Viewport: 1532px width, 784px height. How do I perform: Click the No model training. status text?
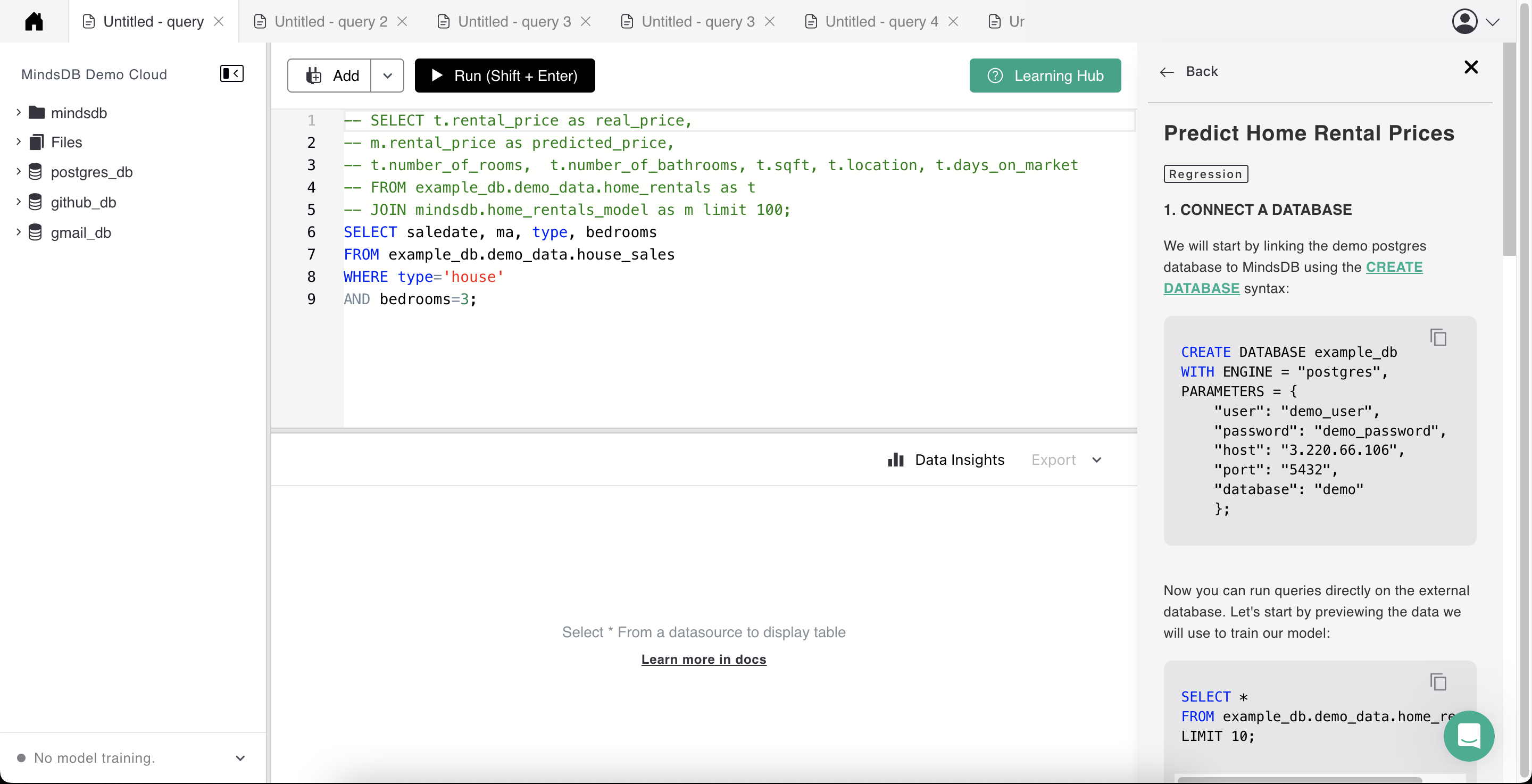pos(95,758)
